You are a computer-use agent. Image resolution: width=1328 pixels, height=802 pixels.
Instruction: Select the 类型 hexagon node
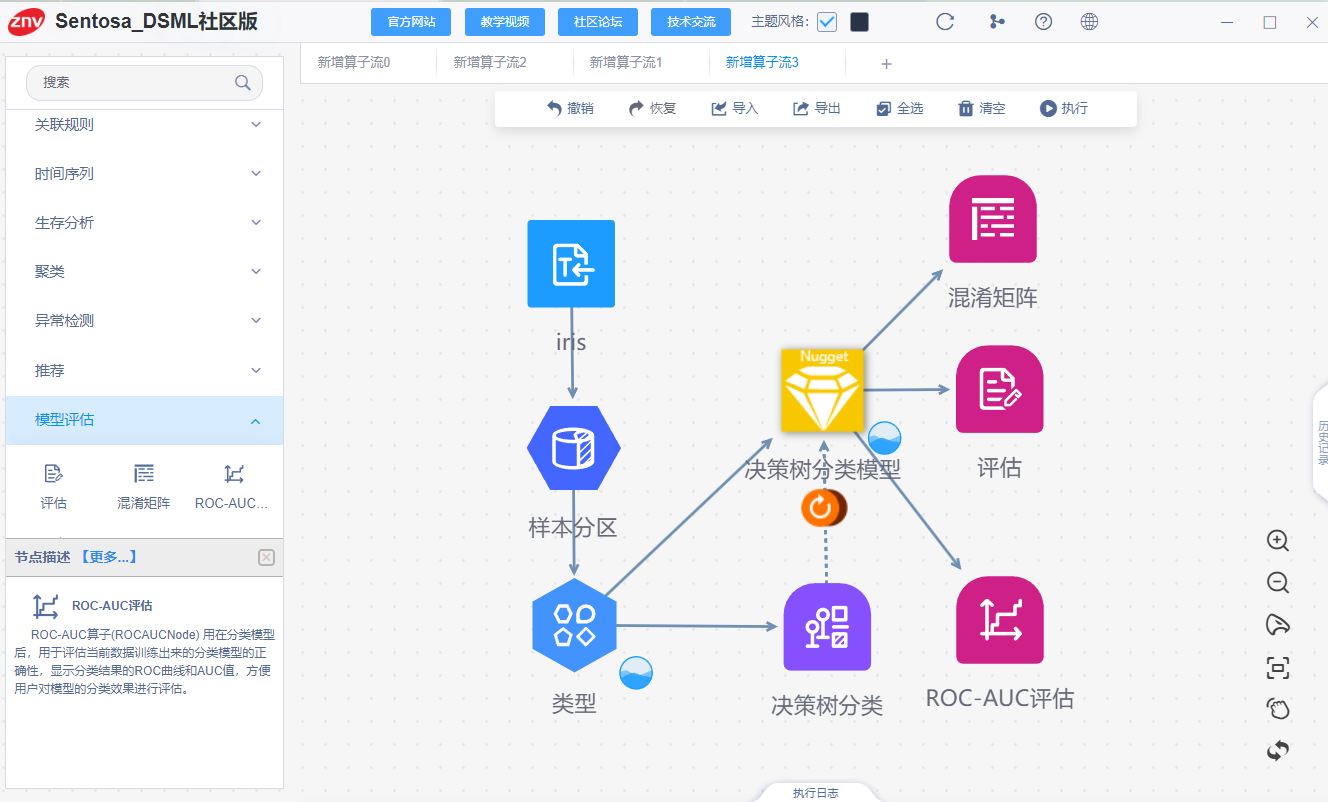pos(574,625)
